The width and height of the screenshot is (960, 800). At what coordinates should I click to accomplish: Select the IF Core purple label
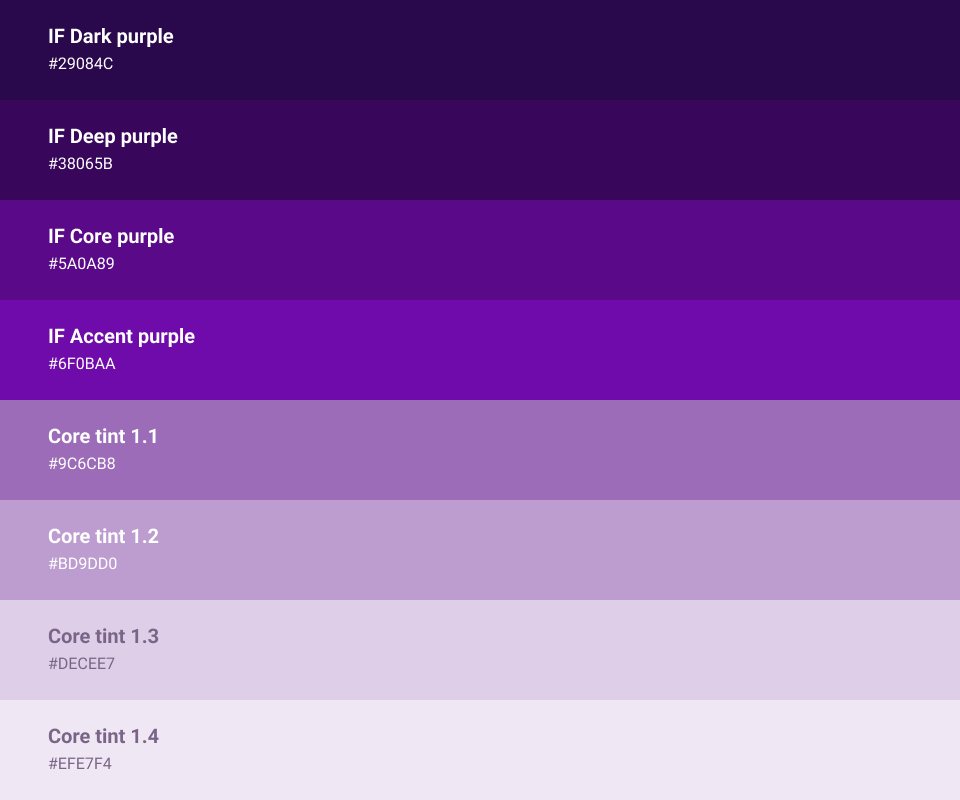point(111,236)
